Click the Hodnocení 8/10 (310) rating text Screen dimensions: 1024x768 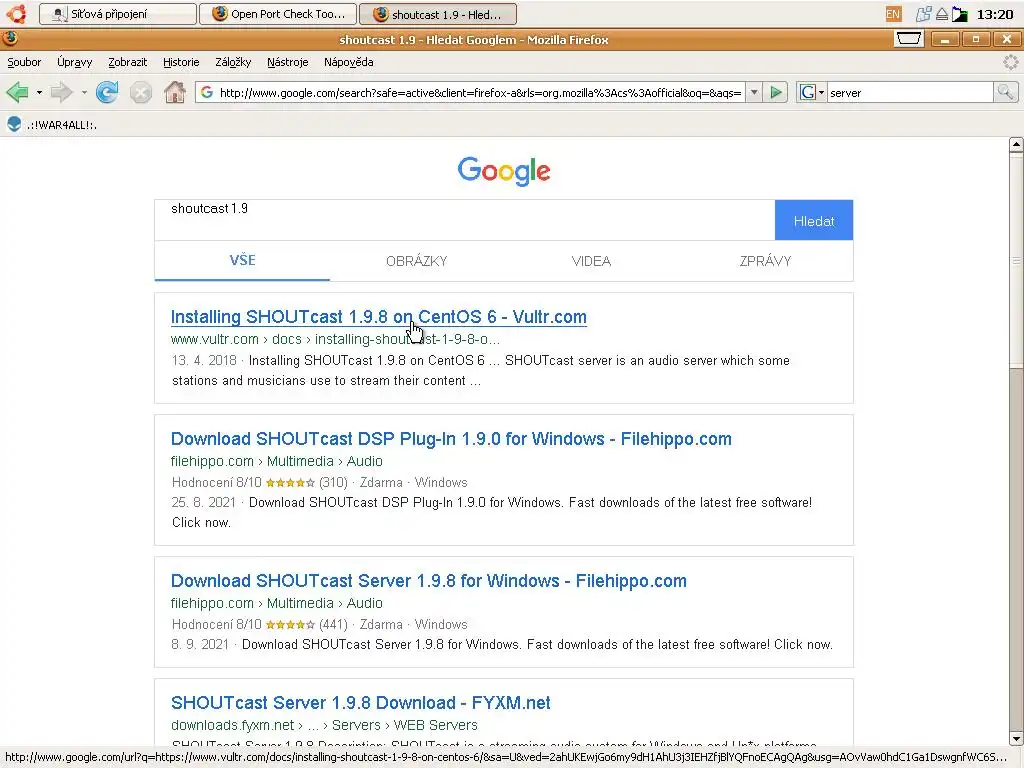tap(259, 483)
